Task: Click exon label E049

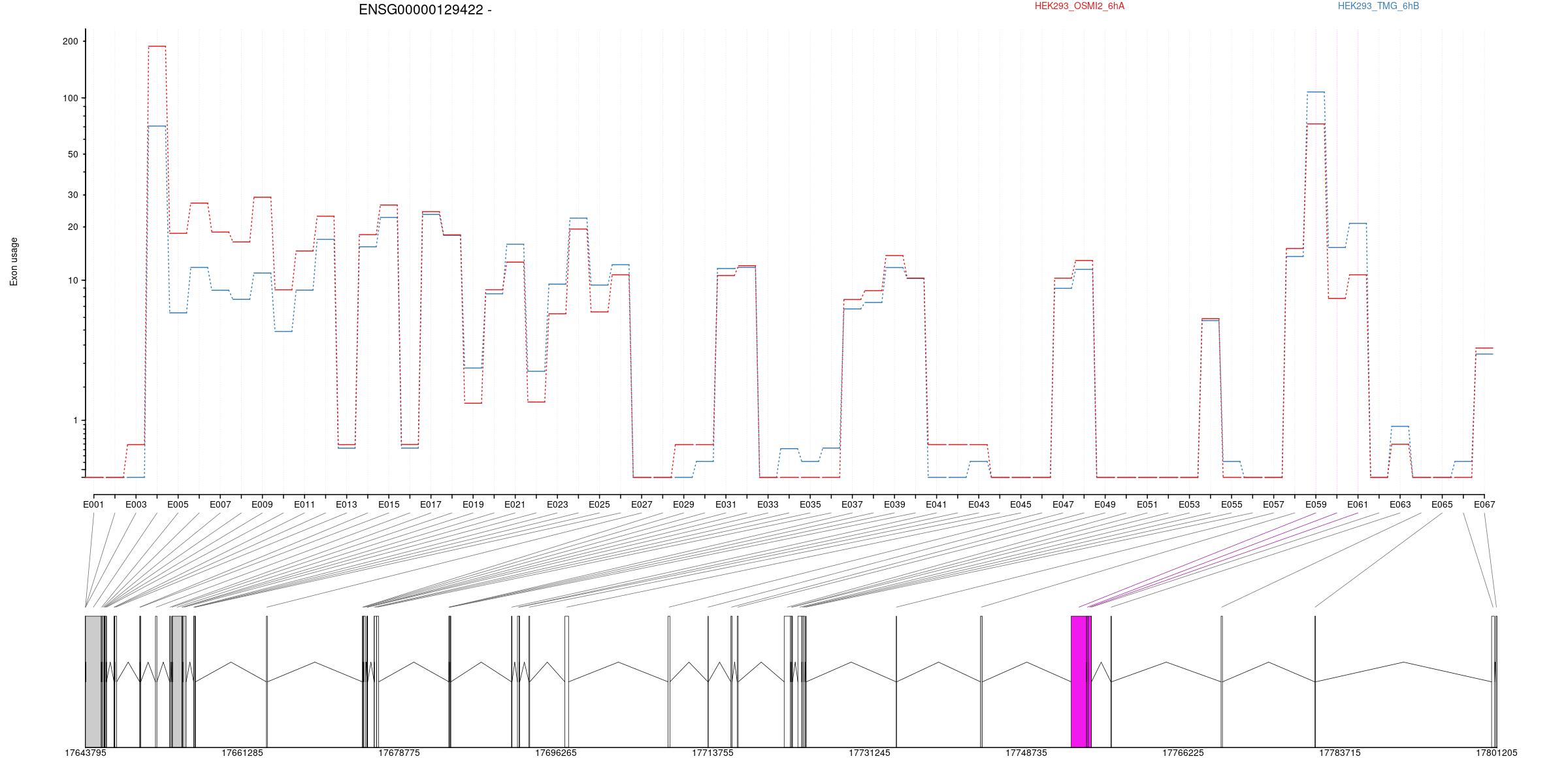Action: click(x=1105, y=504)
